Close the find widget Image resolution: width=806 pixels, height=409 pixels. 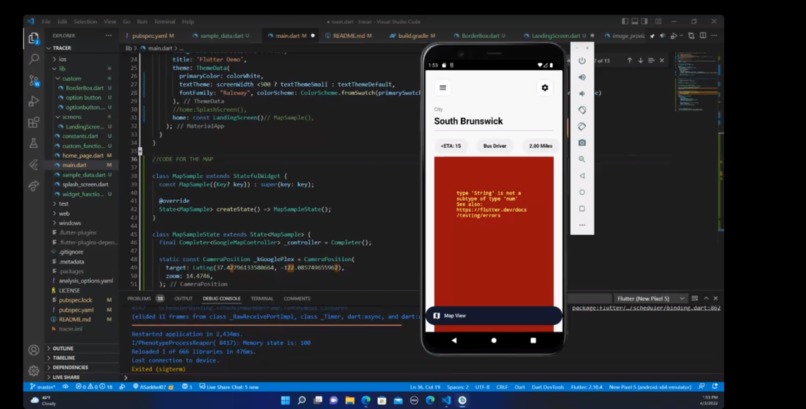662,61
